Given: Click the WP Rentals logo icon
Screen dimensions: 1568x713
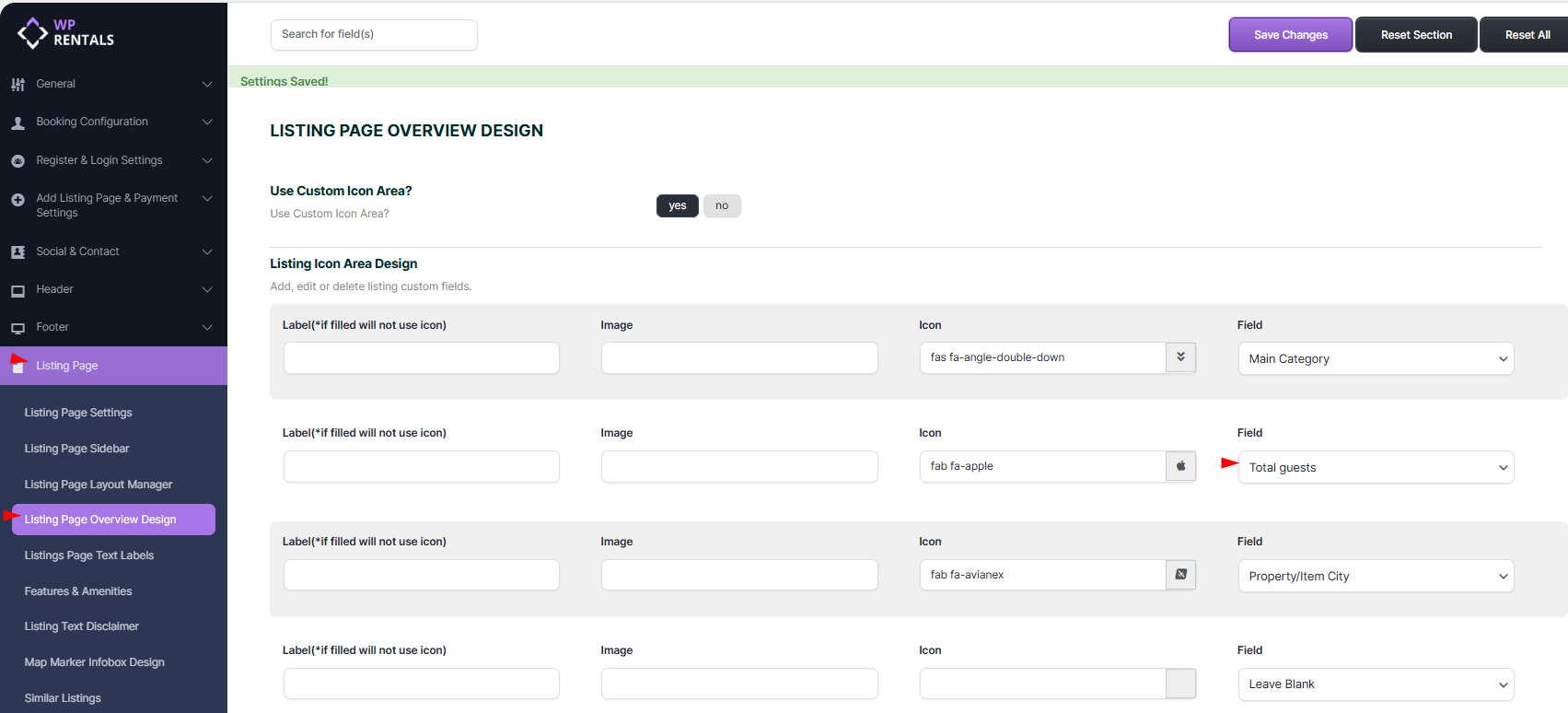Looking at the screenshot, I should [32, 33].
